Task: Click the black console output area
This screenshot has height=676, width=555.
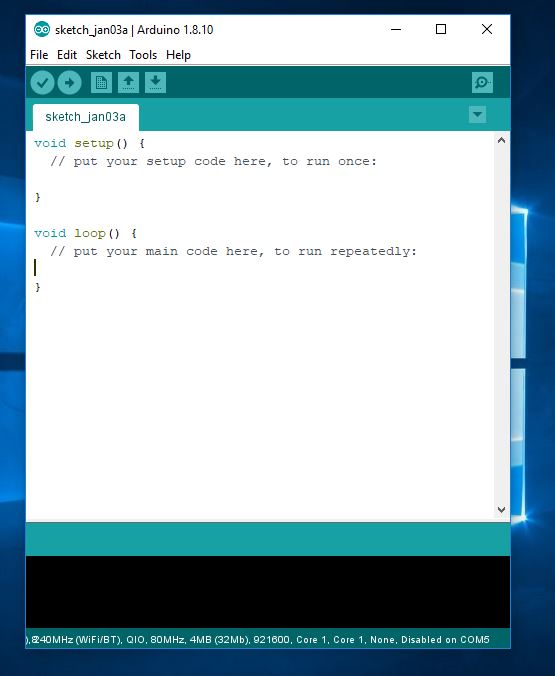Action: 268,592
